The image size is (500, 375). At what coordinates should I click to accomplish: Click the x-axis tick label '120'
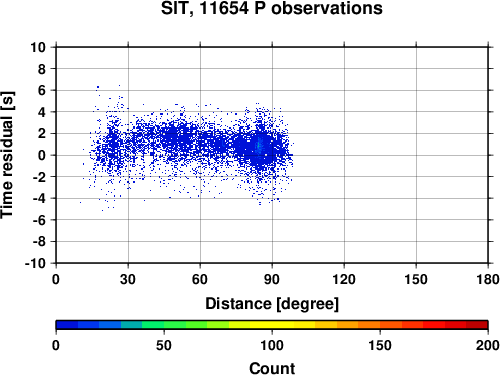coord(344,279)
